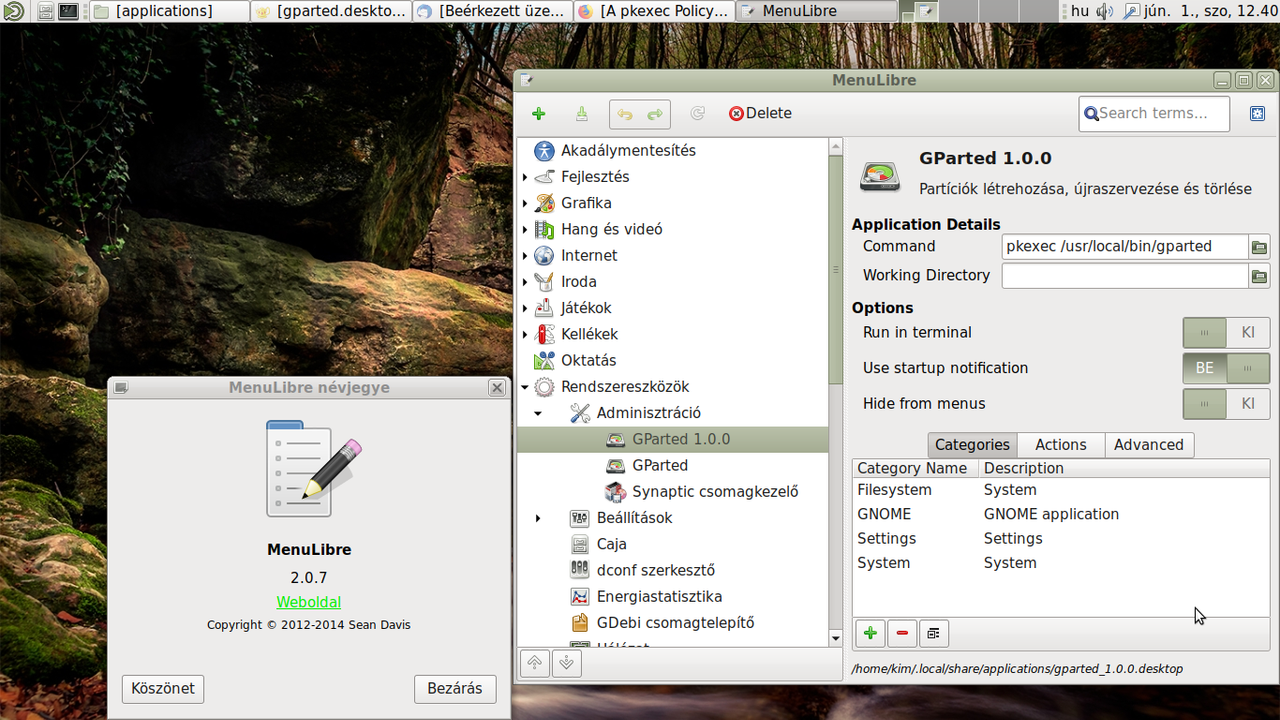This screenshot has width=1280, height=720.
Task: Click the volume speaker tray icon
Action: click(x=1105, y=12)
